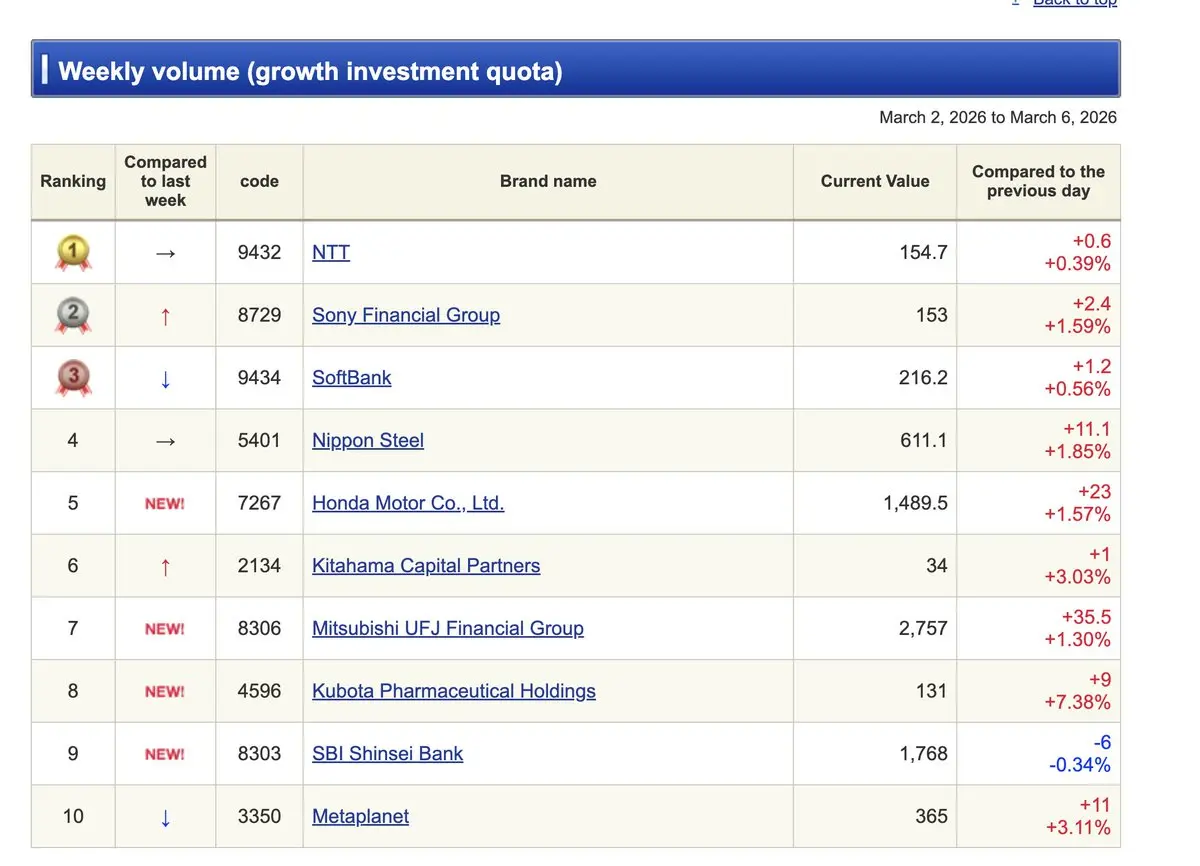Screen dimensions: 1200x866
Task: Click the blue down arrow for Metaplanet
Action: click(165, 818)
